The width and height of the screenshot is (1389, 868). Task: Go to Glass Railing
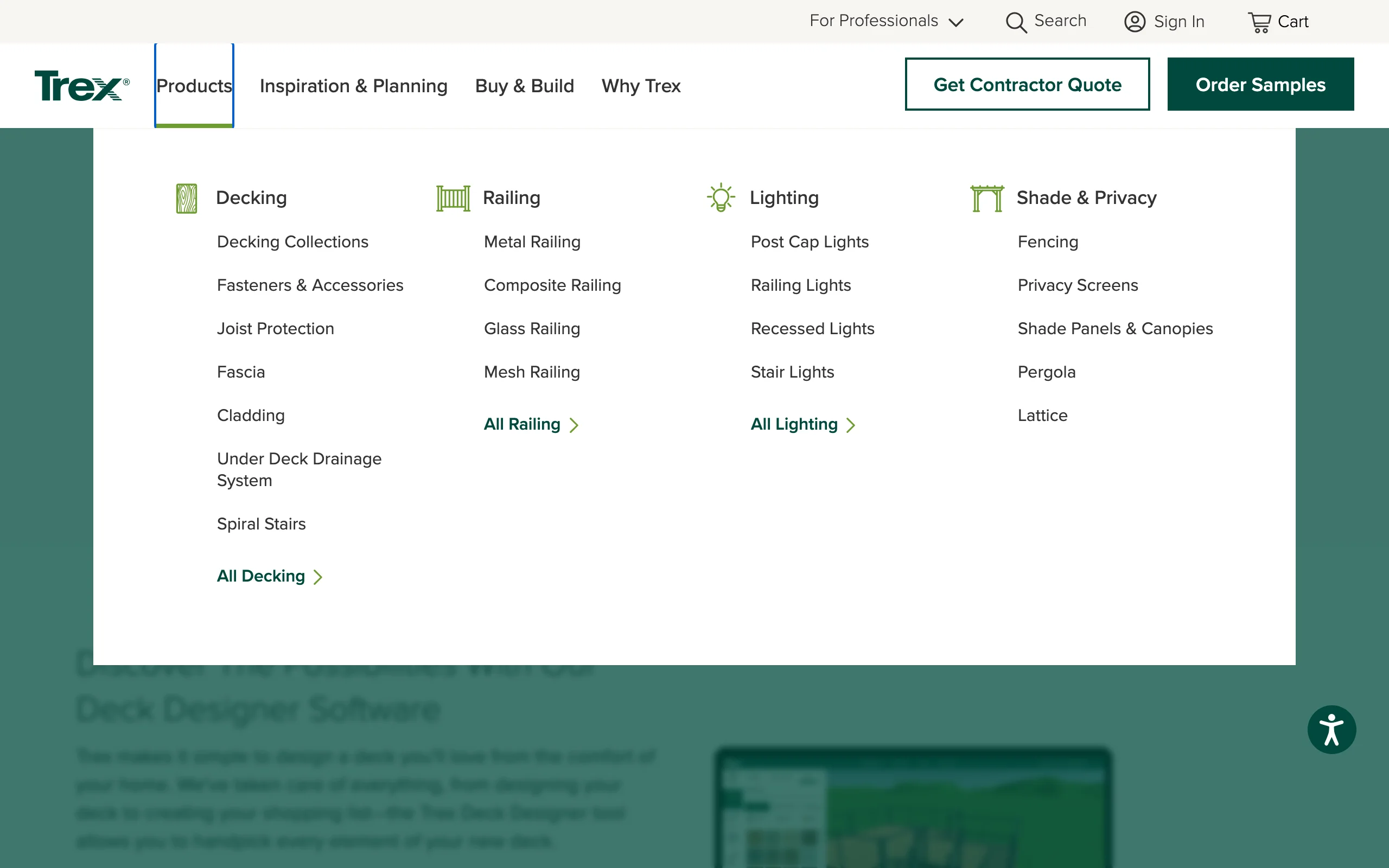tap(532, 328)
